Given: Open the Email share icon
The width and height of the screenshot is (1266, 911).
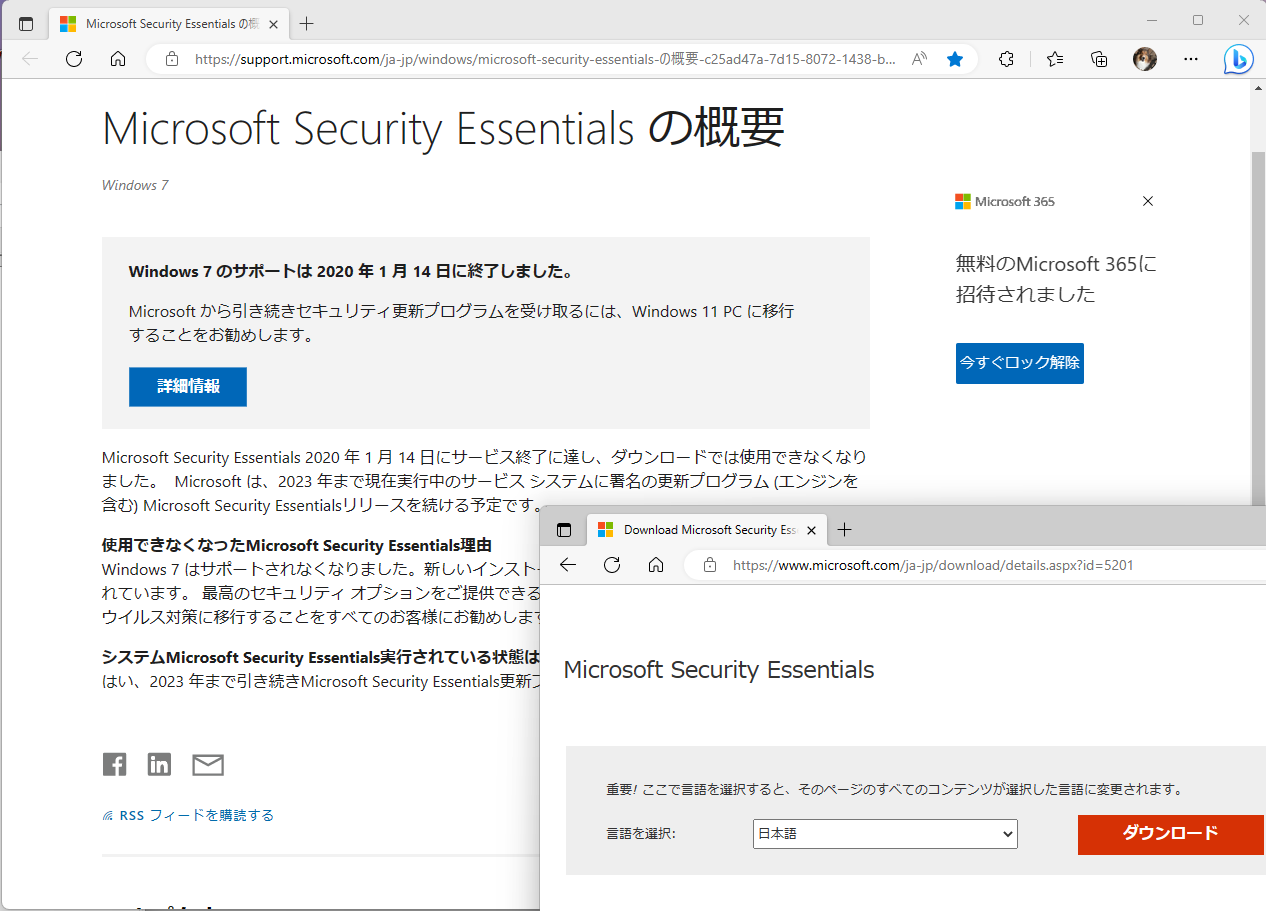Looking at the screenshot, I should [207, 764].
